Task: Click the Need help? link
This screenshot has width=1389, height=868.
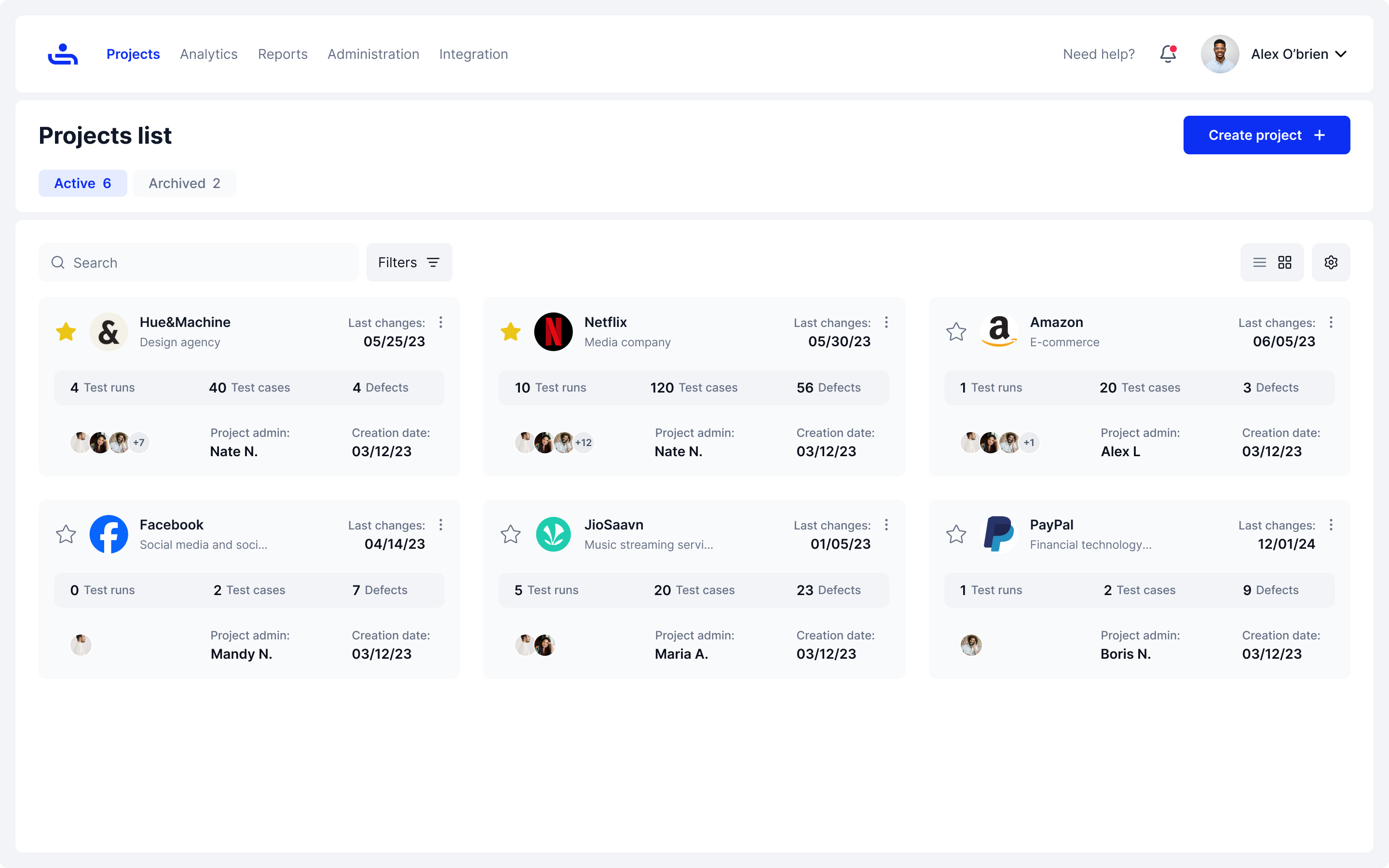Action: [x=1099, y=54]
